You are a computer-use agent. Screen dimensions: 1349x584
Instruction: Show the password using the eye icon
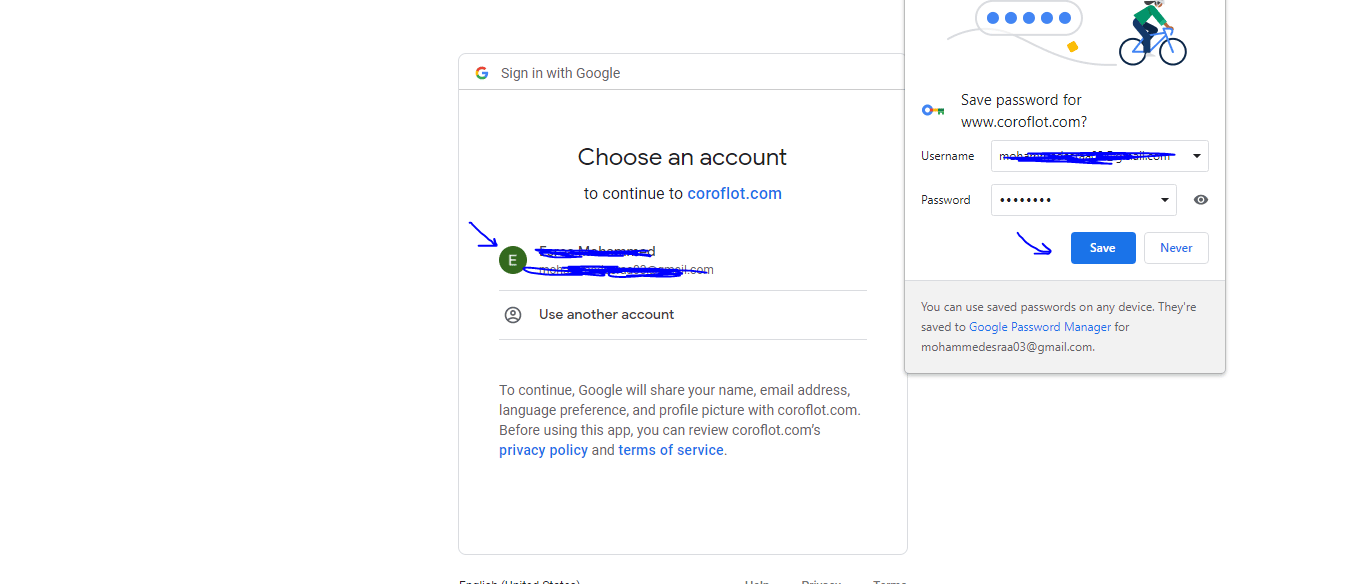pos(1201,200)
